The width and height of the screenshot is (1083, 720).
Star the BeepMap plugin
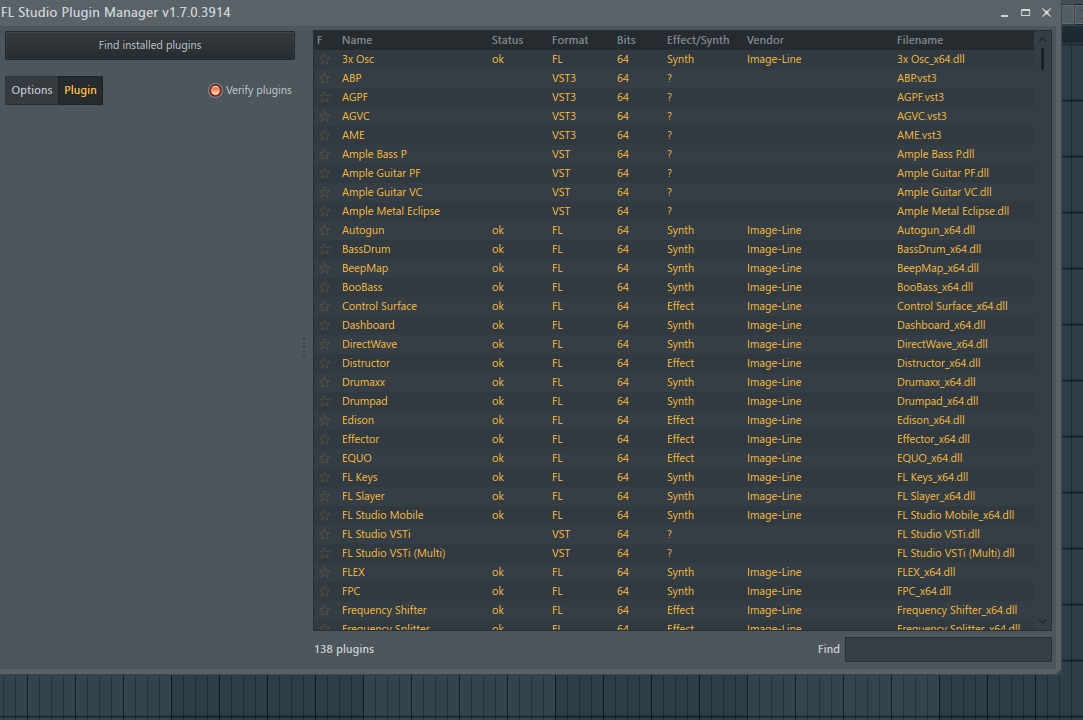tap(324, 268)
